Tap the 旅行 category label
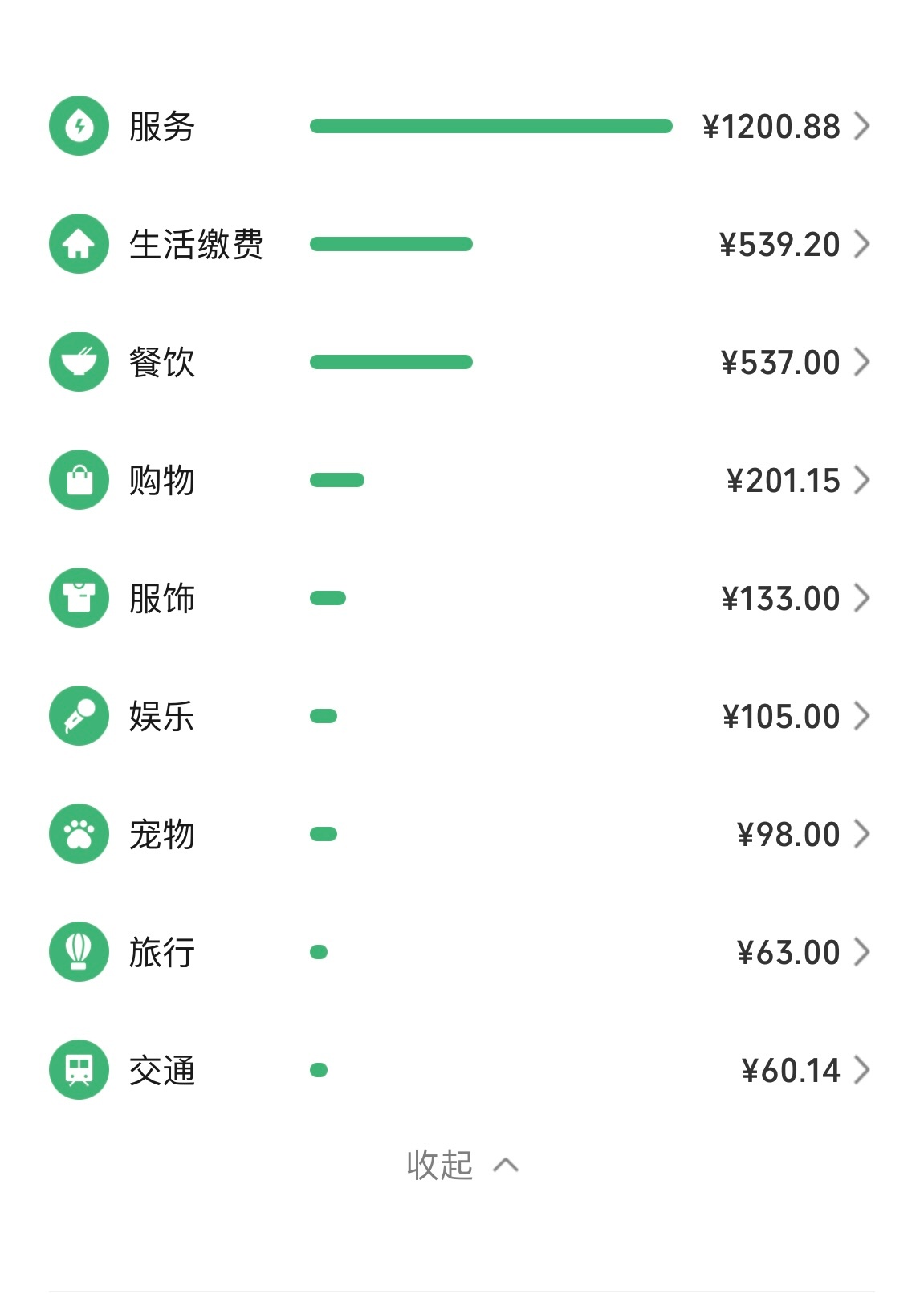Viewport: 924px width, 1294px height. (162, 952)
